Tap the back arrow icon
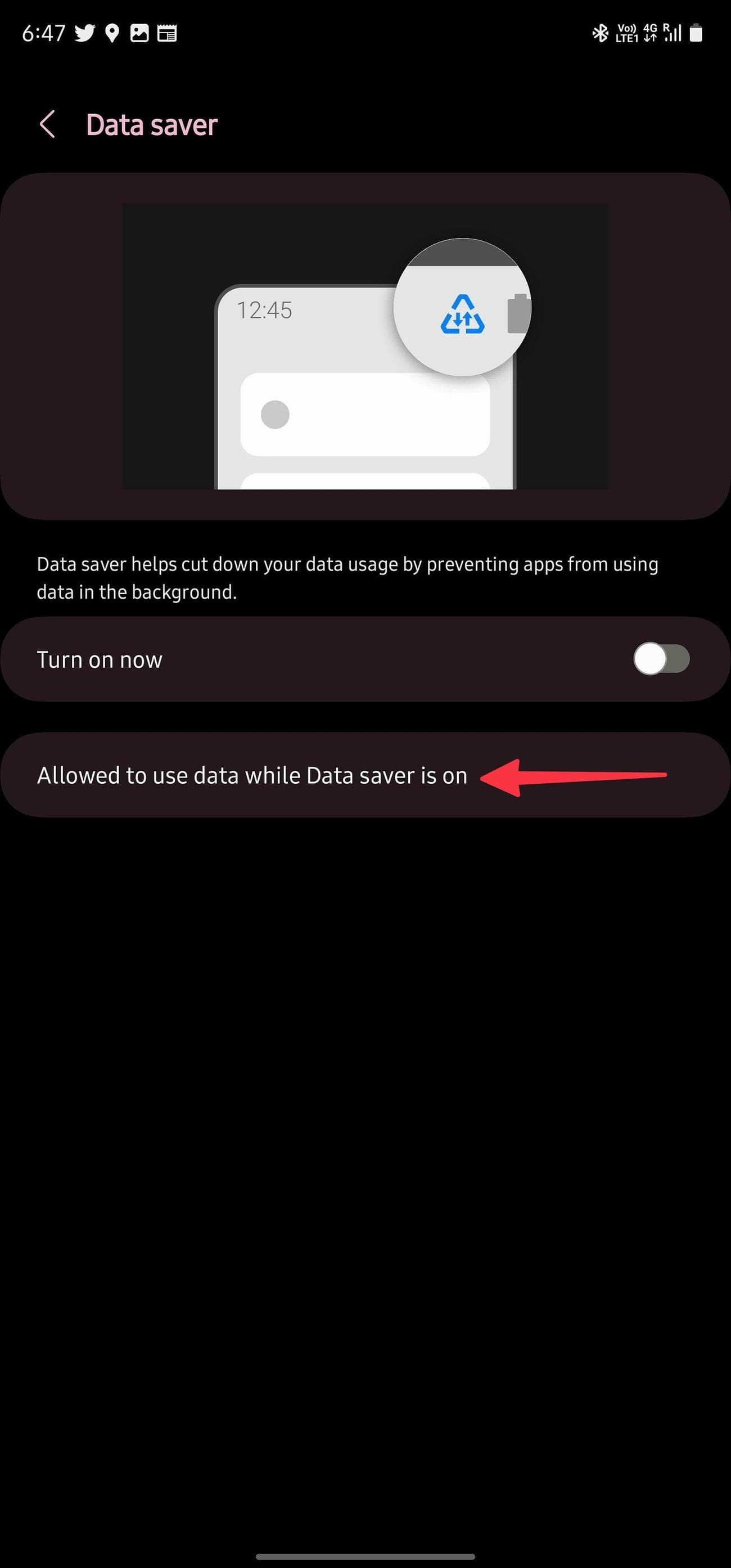This screenshot has height=1568, width=731. pos(47,124)
